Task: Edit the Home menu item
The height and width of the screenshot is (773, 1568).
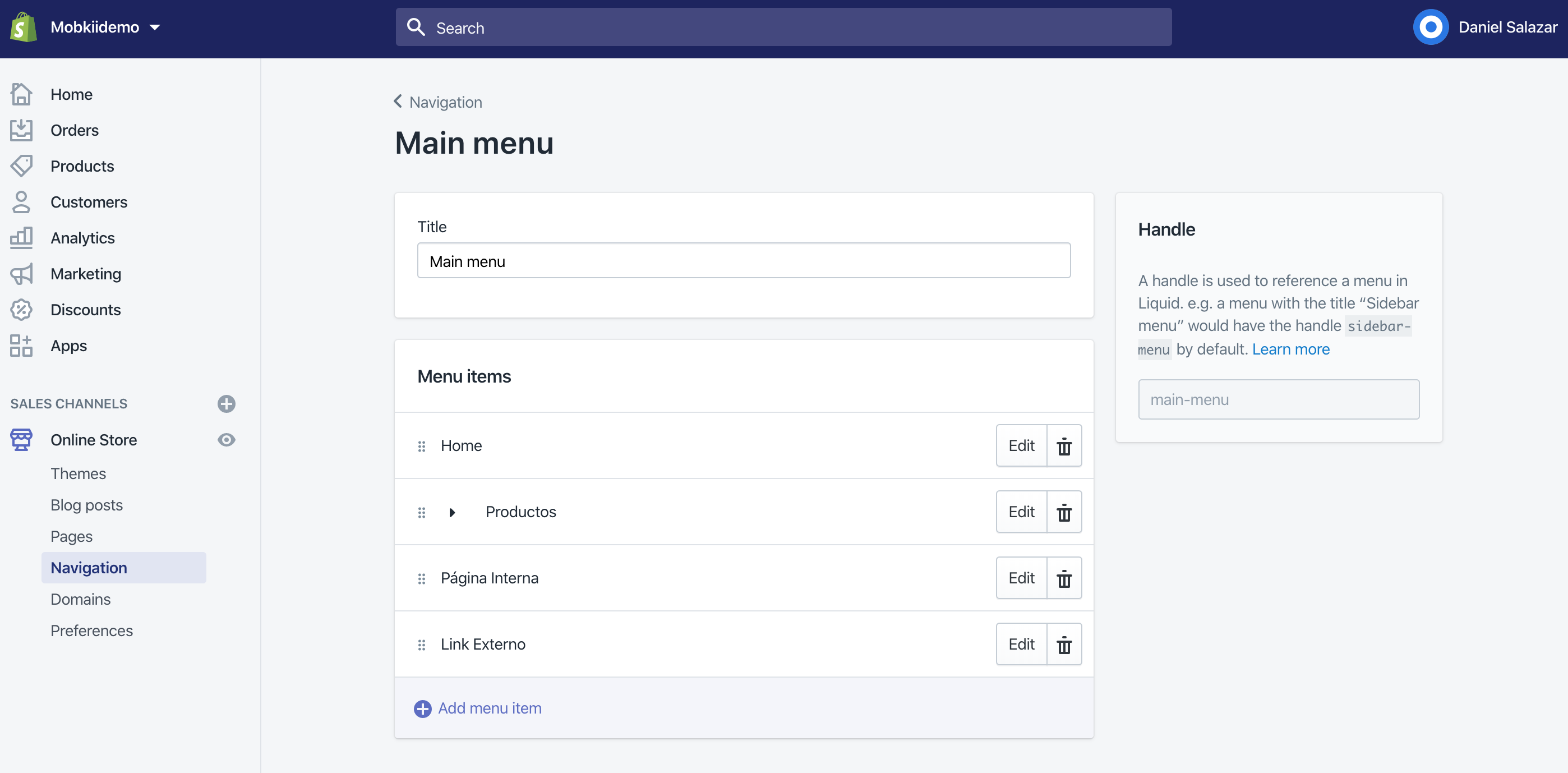Action: [1021, 445]
